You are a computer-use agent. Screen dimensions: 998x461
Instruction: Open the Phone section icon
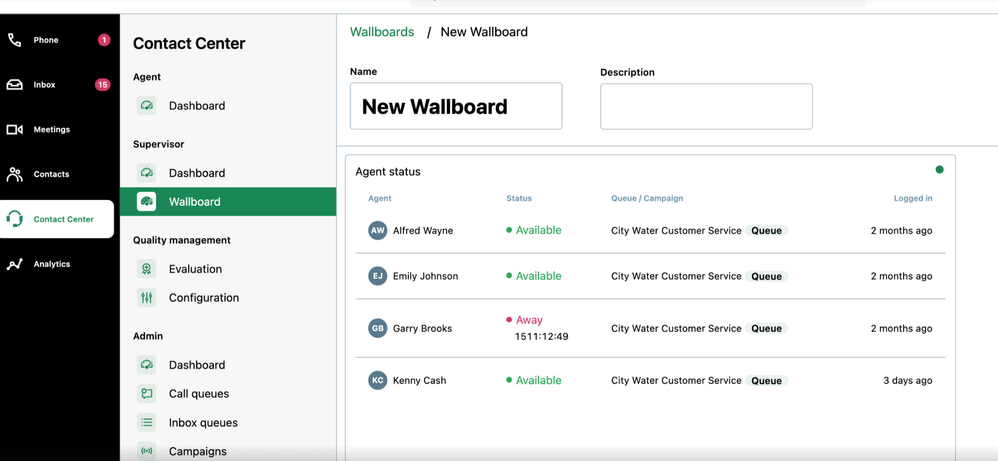coord(14,40)
